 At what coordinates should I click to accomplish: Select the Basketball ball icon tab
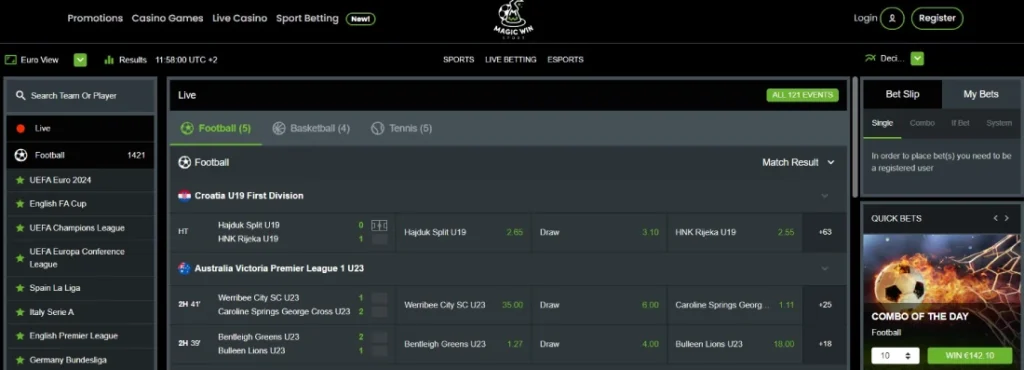click(x=279, y=129)
